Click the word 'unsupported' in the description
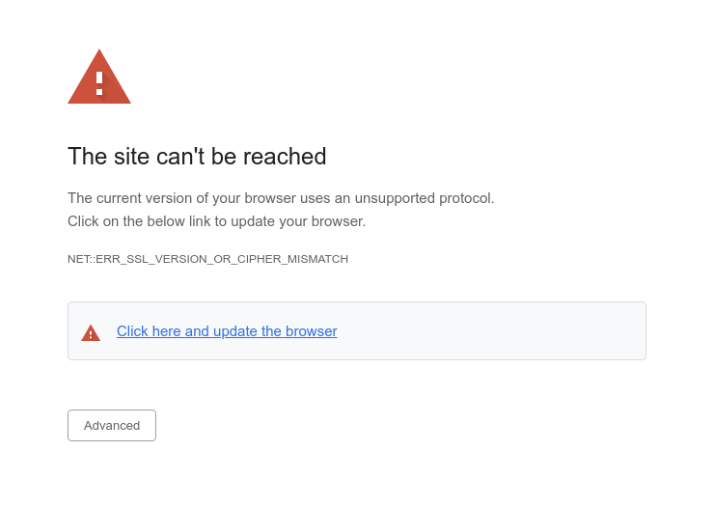This screenshot has height=508, width=713. 395,199
